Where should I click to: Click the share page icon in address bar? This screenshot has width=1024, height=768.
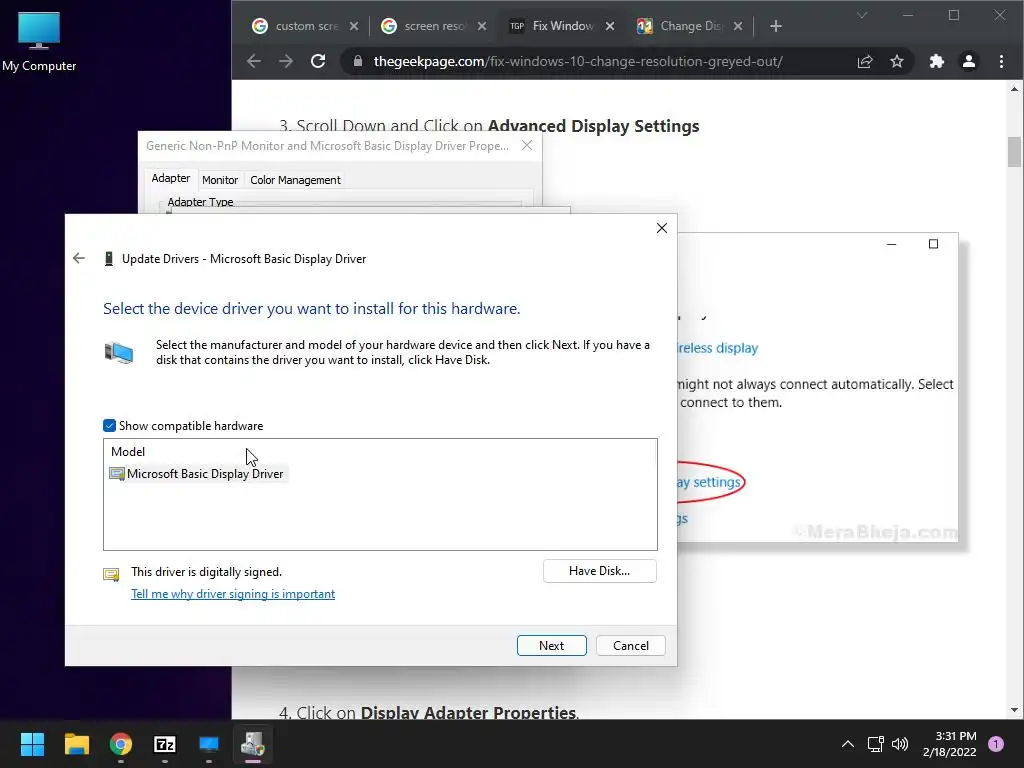pyautogui.click(x=865, y=61)
